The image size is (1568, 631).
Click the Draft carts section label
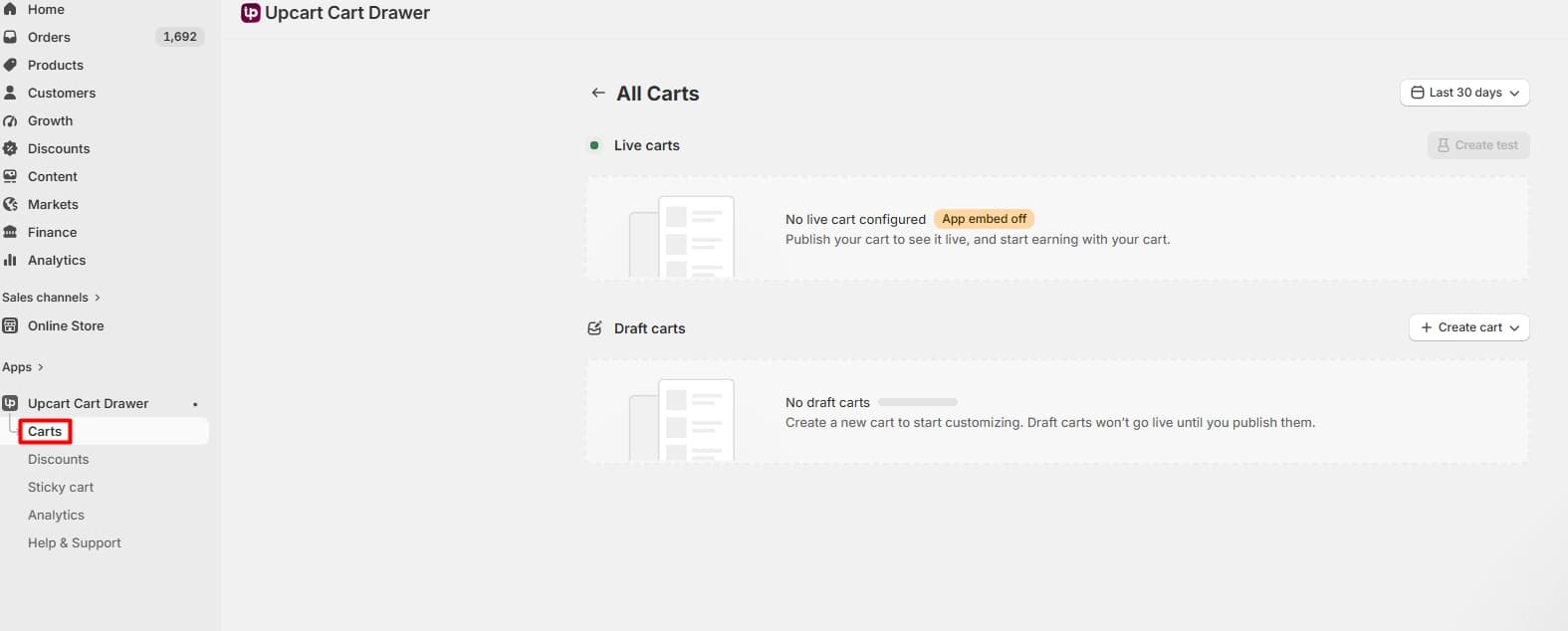[x=650, y=328]
